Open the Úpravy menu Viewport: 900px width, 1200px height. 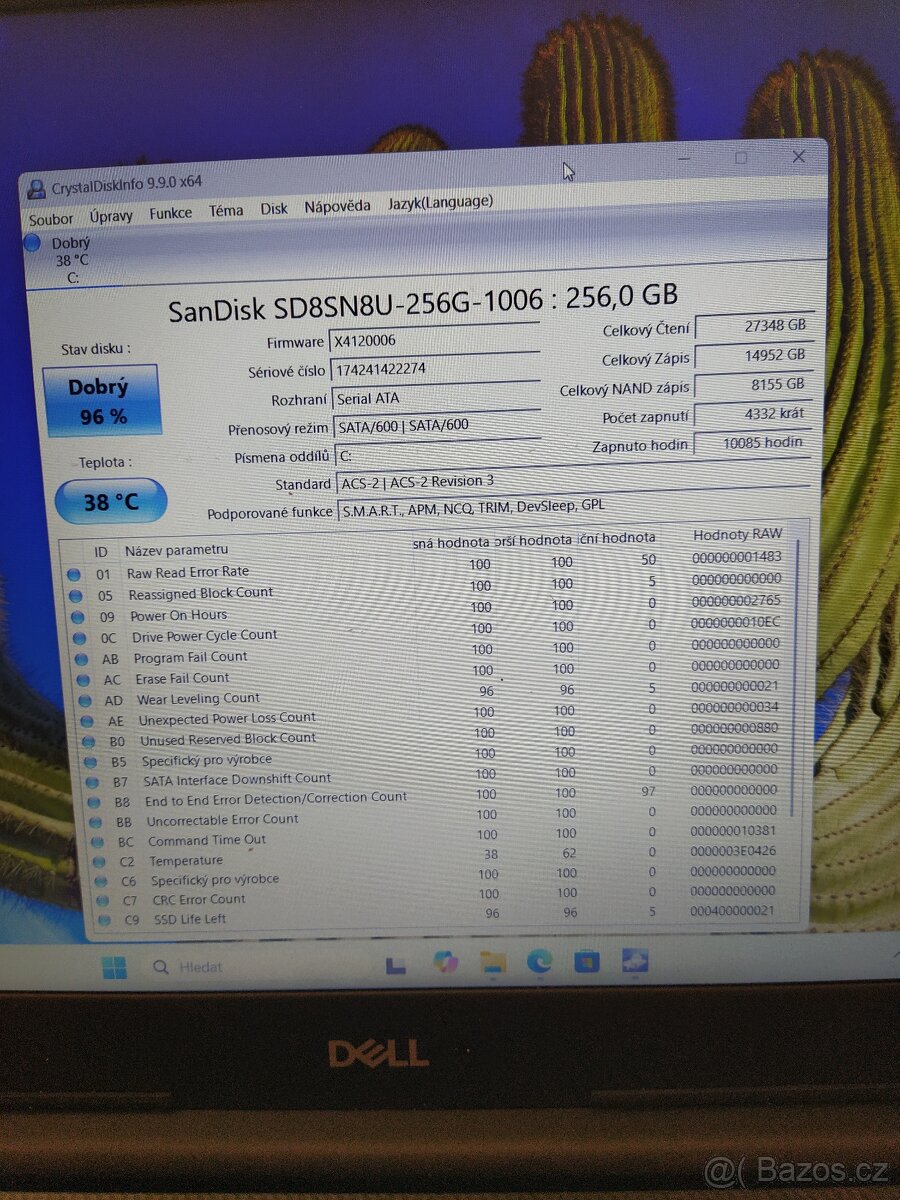(x=111, y=215)
